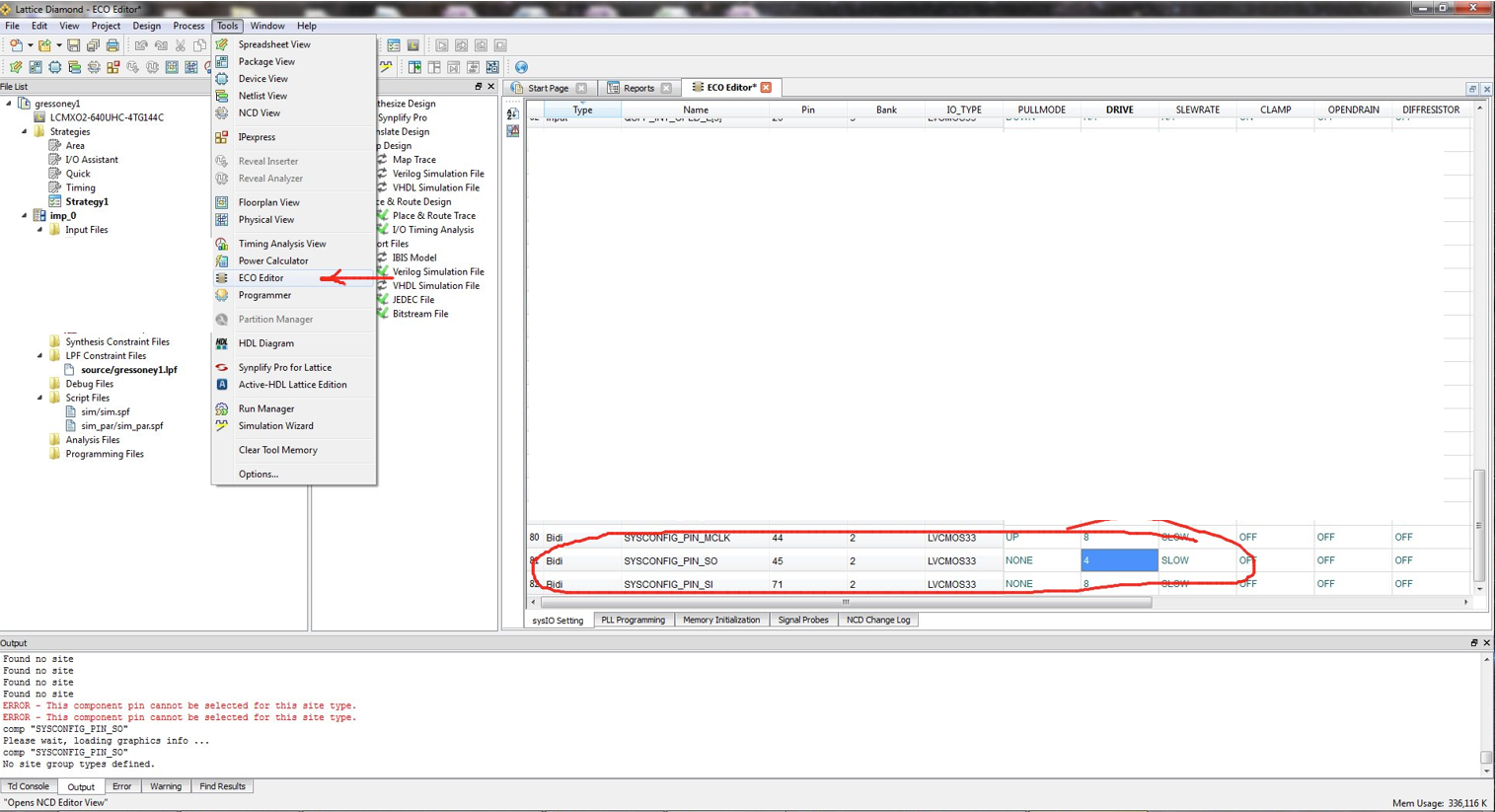1495x812 pixels.
Task: Close the Start Page tab
Action: 581,88
